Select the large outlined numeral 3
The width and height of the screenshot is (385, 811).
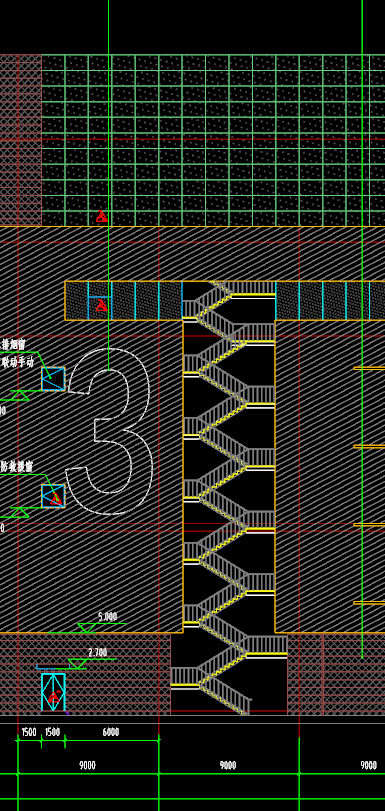[x=109, y=431]
